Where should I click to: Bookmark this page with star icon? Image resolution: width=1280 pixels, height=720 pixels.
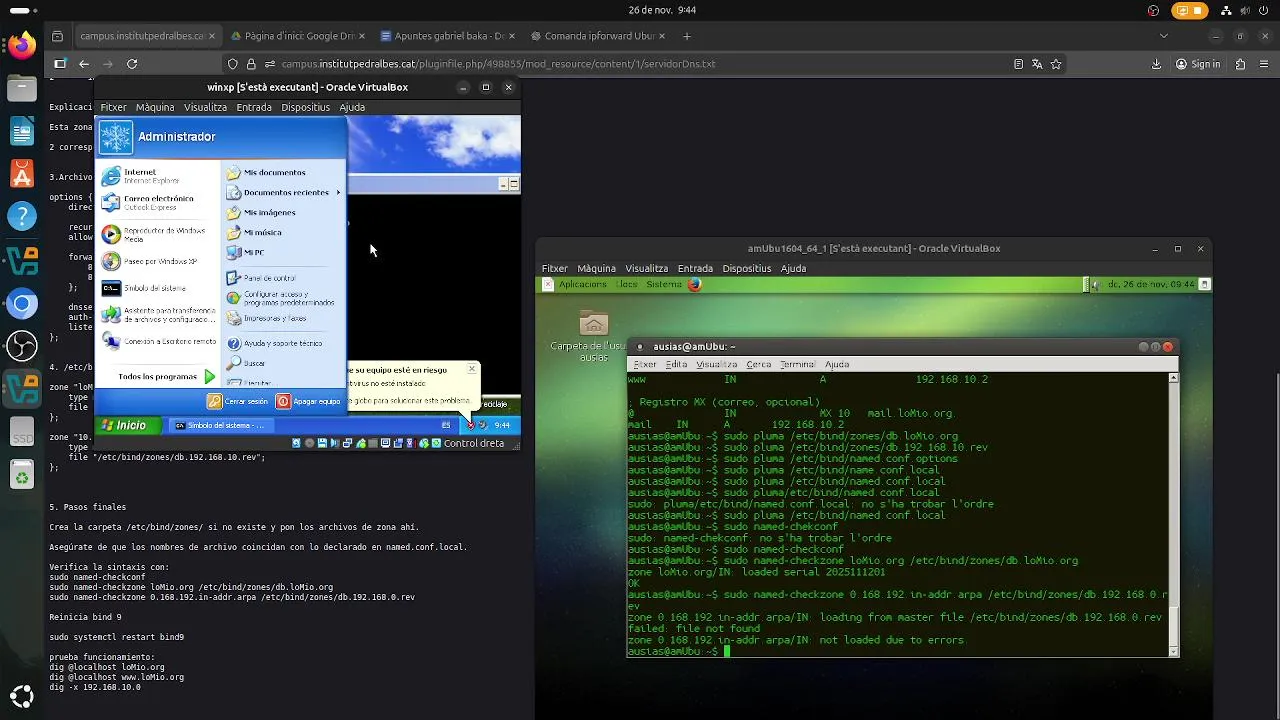click(1056, 64)
